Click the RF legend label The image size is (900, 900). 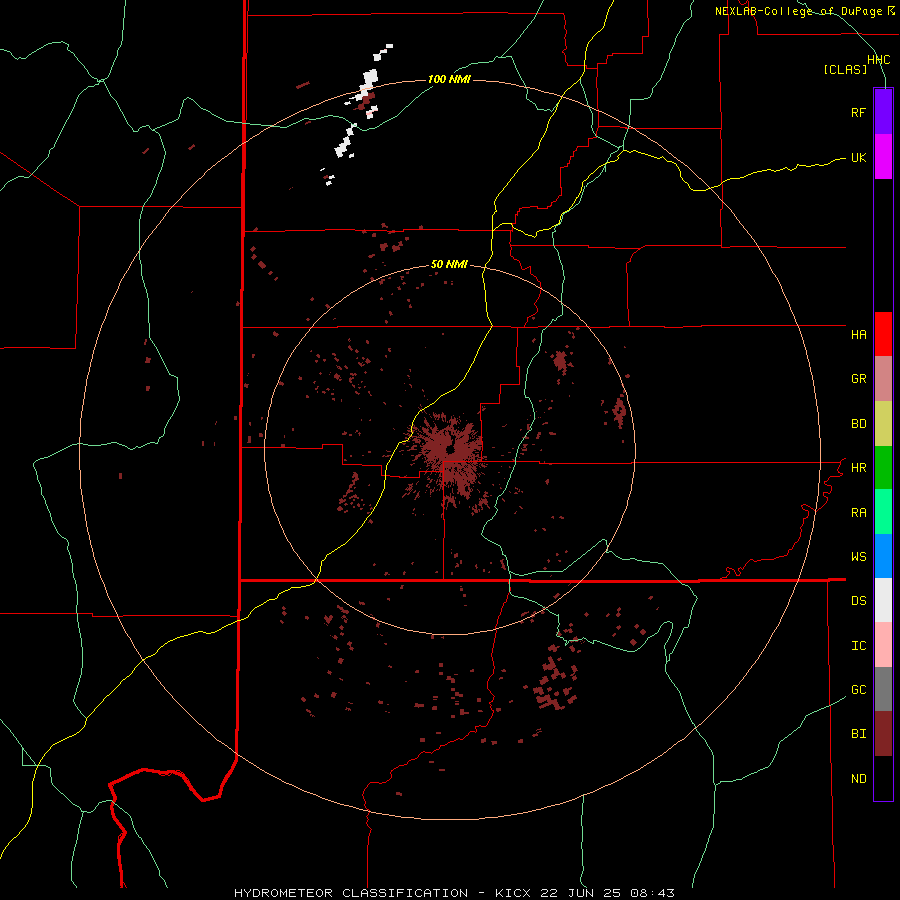point(858,112)
